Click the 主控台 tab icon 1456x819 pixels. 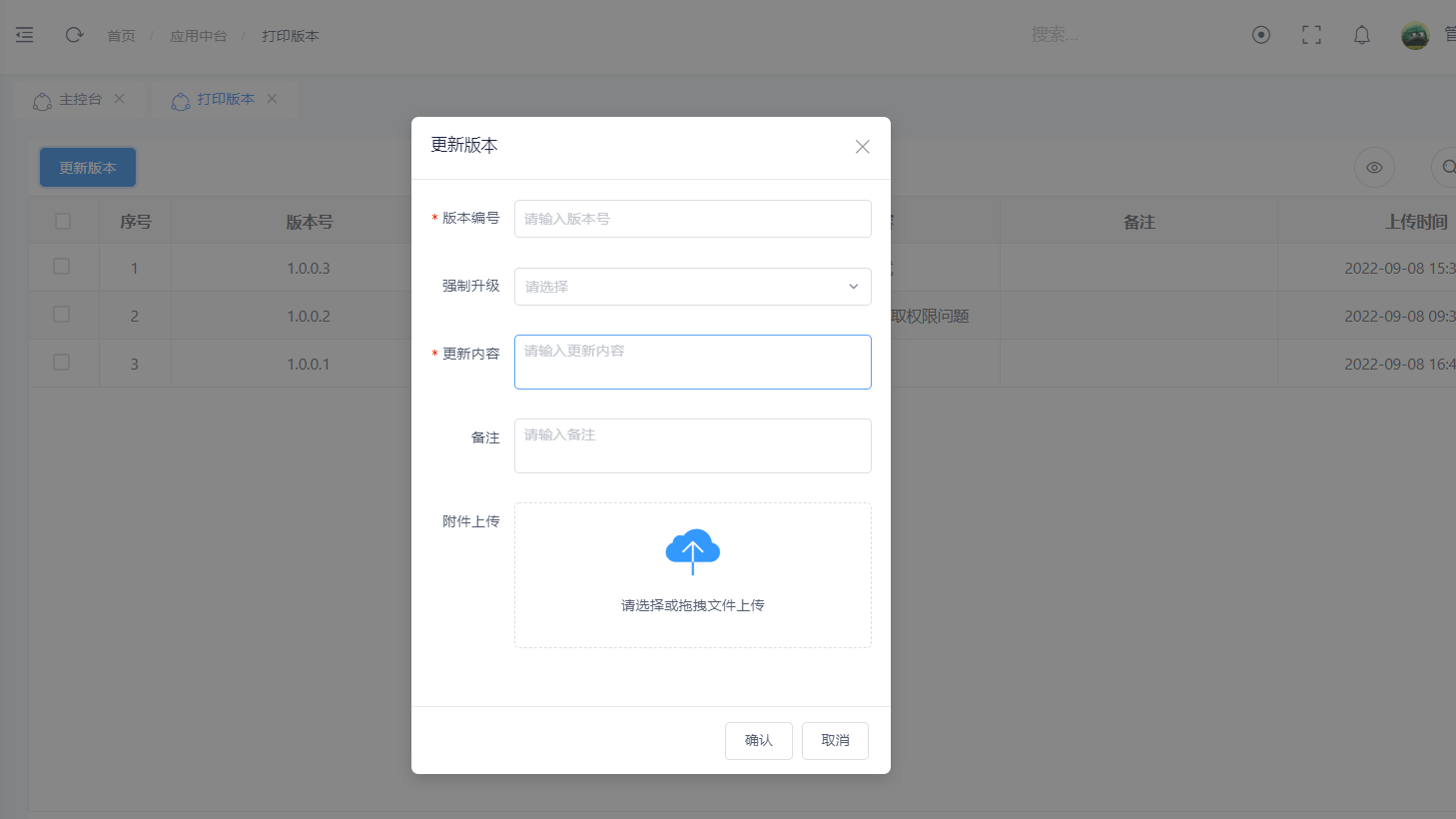pos(42,101)
